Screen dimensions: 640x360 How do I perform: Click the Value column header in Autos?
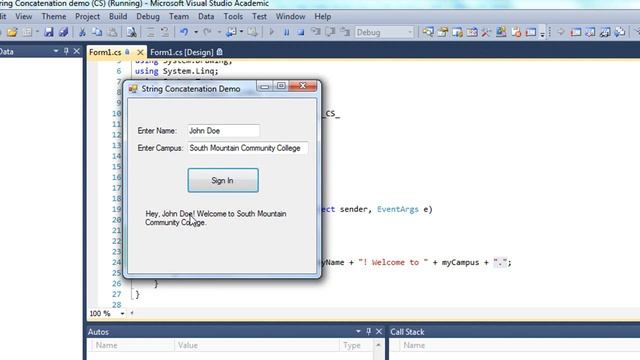pos(257,345)
